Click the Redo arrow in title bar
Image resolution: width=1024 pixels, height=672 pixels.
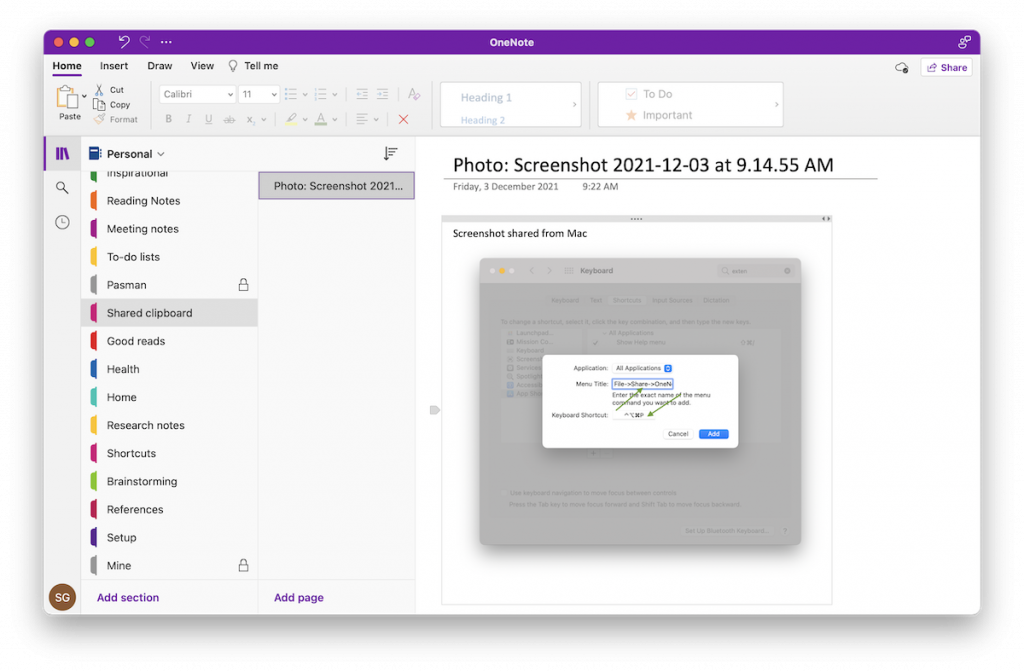(x=145, y=42)
